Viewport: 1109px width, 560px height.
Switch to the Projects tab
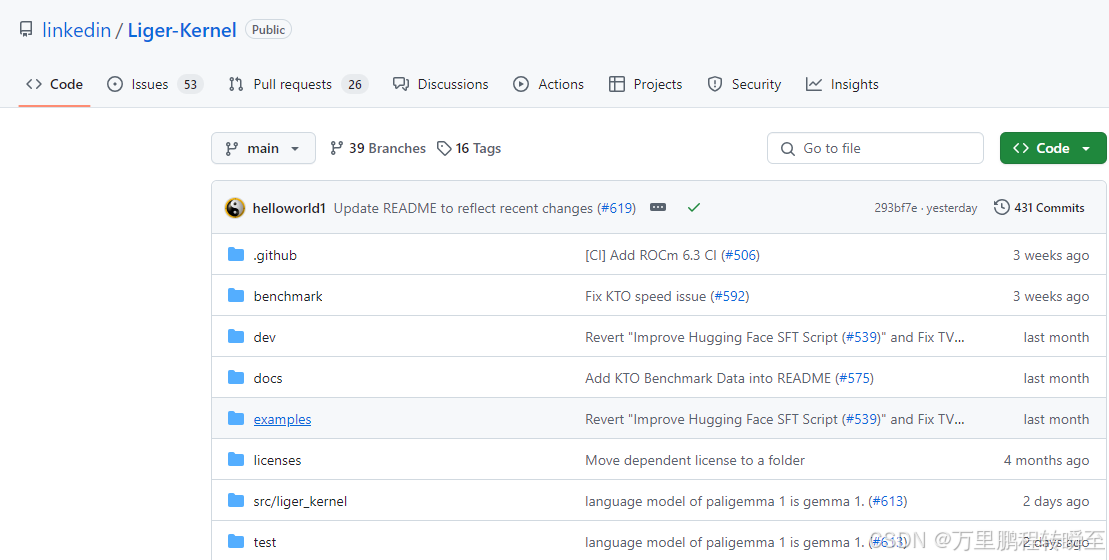click(x=646, y=84)
